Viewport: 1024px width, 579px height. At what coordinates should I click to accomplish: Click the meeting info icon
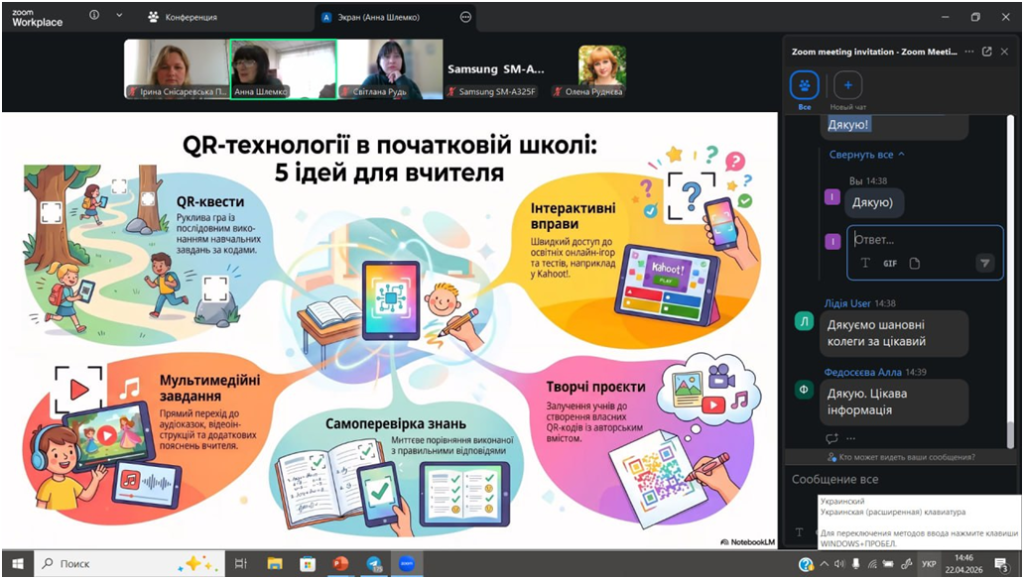pyautogui.click(x=94, y=16)
